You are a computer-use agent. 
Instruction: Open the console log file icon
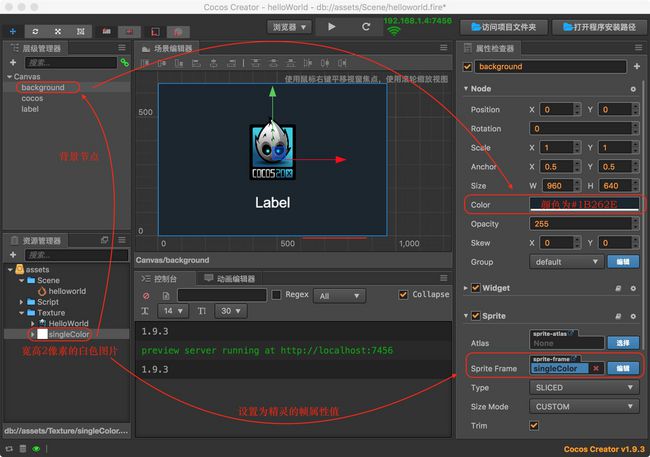click(x=166, y=296)
